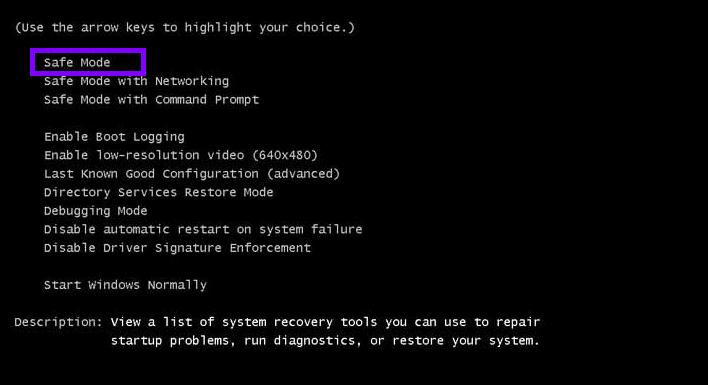Select Directory Services Restore Mode
This screenshot has height=385, width=708.
pyautogui.click(x=158, y=192)
